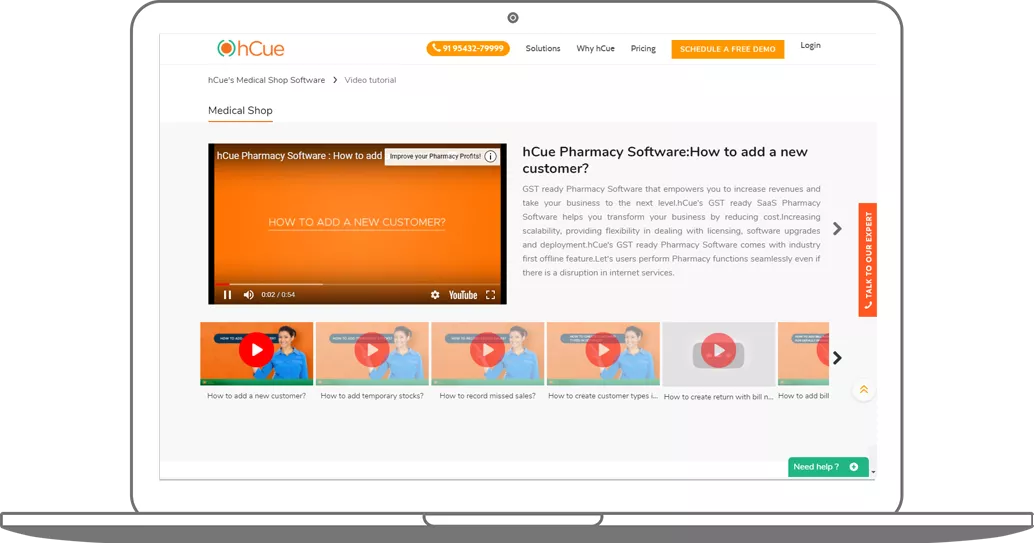Click the 'How to record missed sales?' caption
This screenshot has width=1034, height=543.
click(x=487, y=396)
